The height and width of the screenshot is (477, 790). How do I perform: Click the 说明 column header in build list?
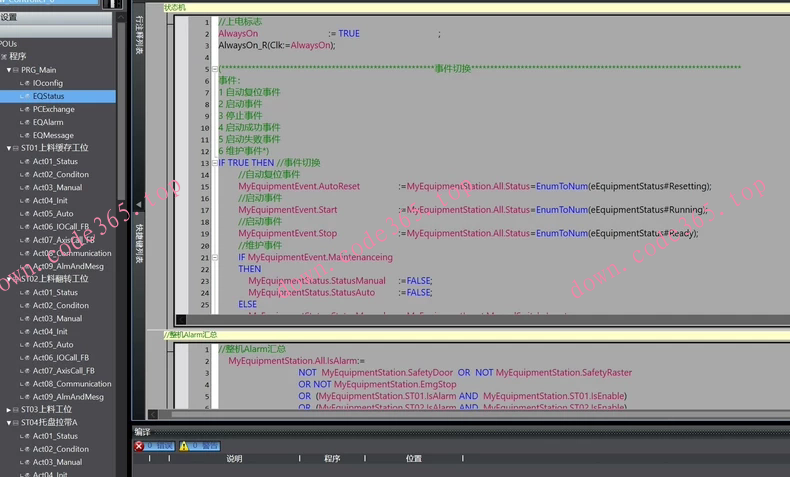pos(234,459)
